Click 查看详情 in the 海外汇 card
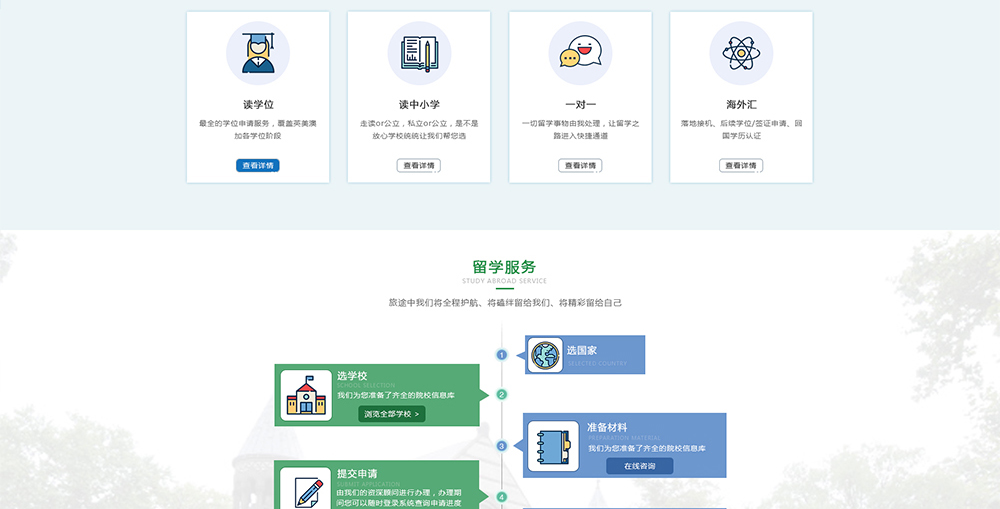1000x509 pixels. [741, 166]
